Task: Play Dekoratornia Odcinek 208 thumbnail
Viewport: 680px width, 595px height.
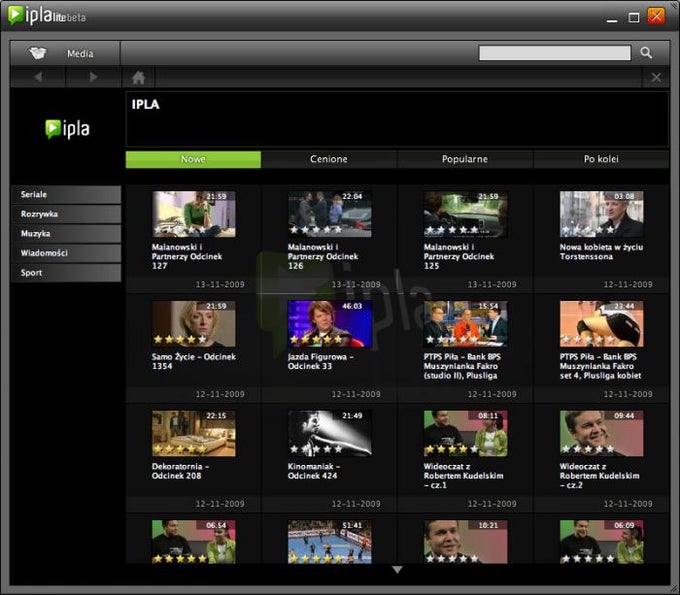Action: 193,433
